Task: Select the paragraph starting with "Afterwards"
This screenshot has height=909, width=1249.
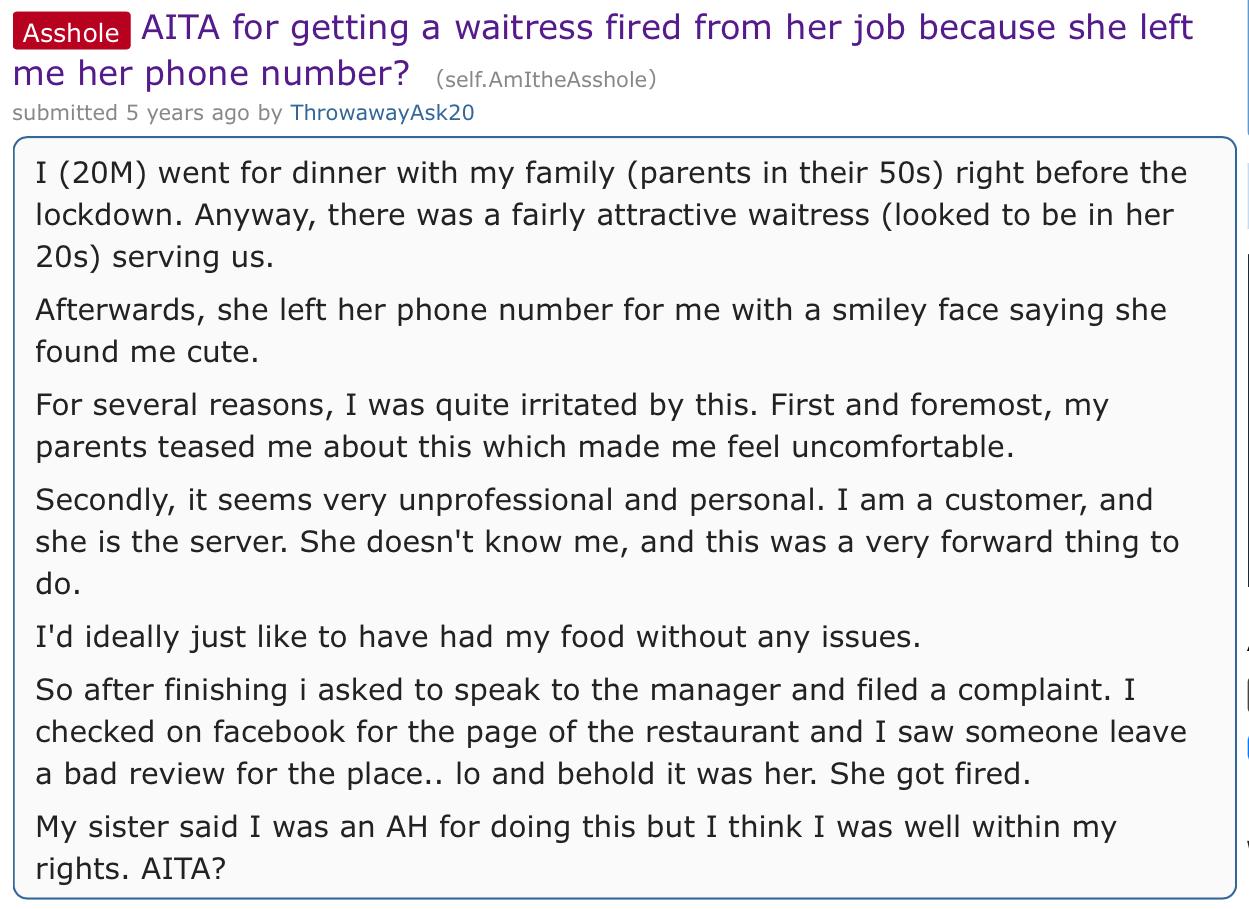Action: (x=600, y=330)
